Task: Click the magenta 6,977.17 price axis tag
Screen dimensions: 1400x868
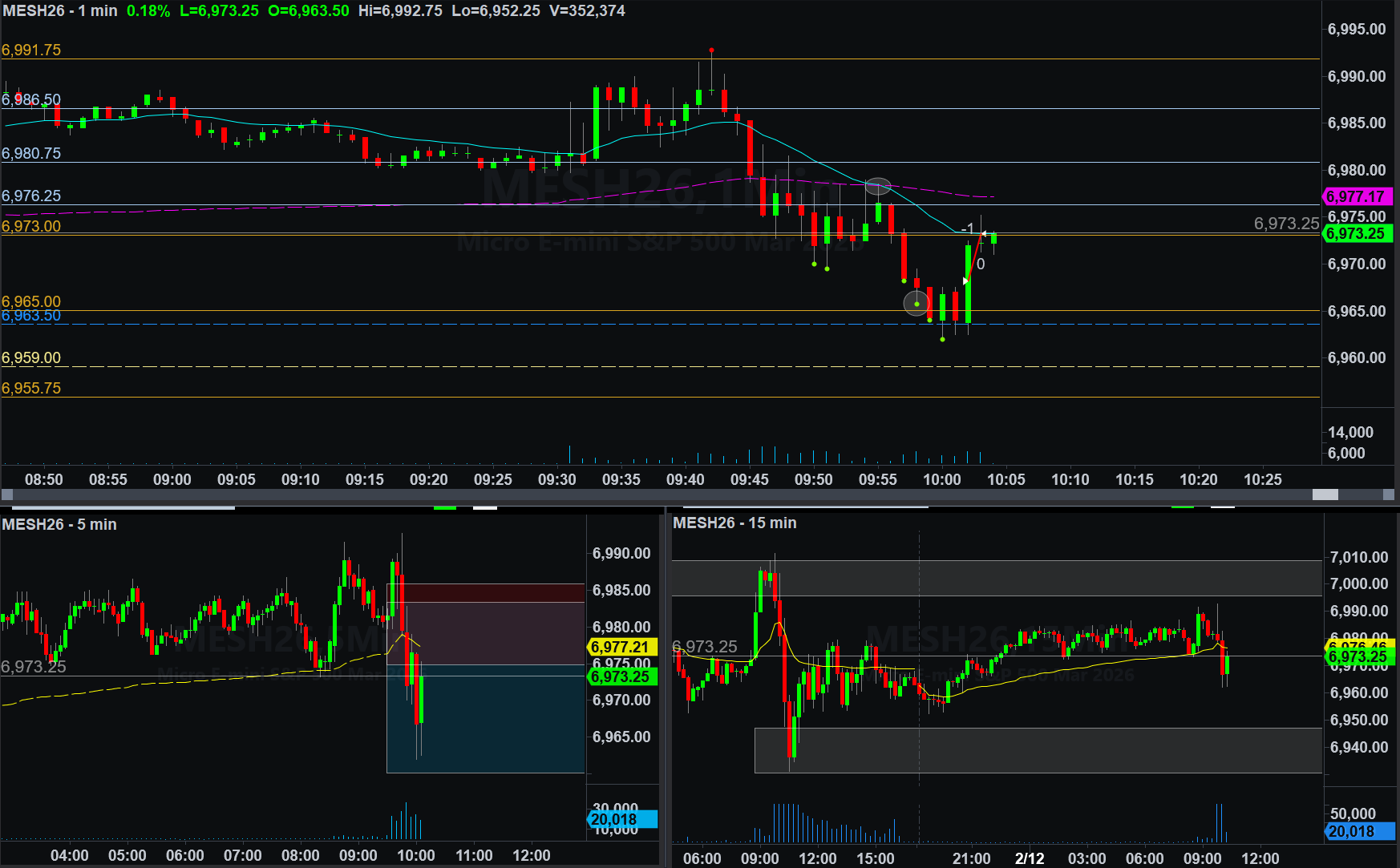Action: (x=1355, y=196)
